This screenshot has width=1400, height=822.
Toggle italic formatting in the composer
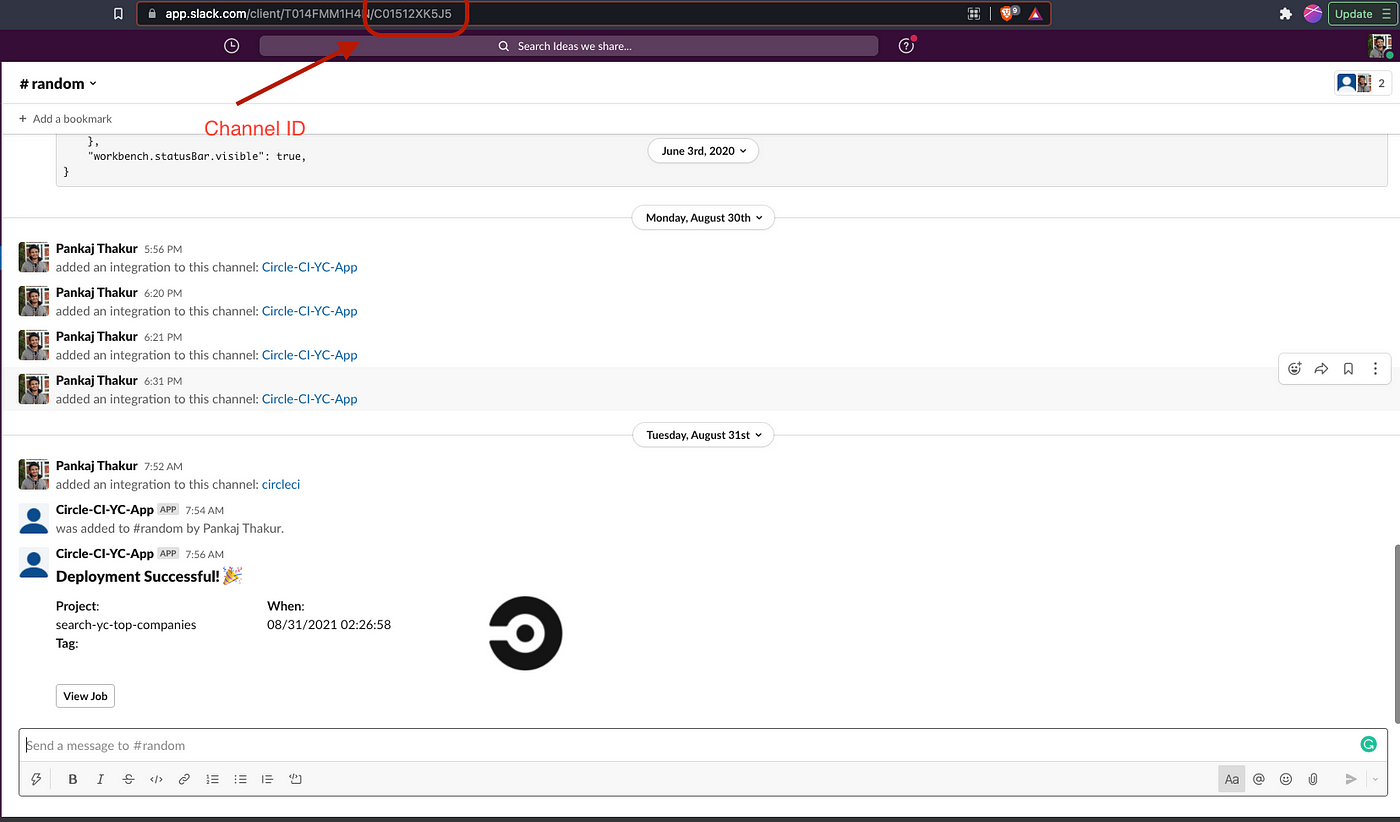click(100, 779)
